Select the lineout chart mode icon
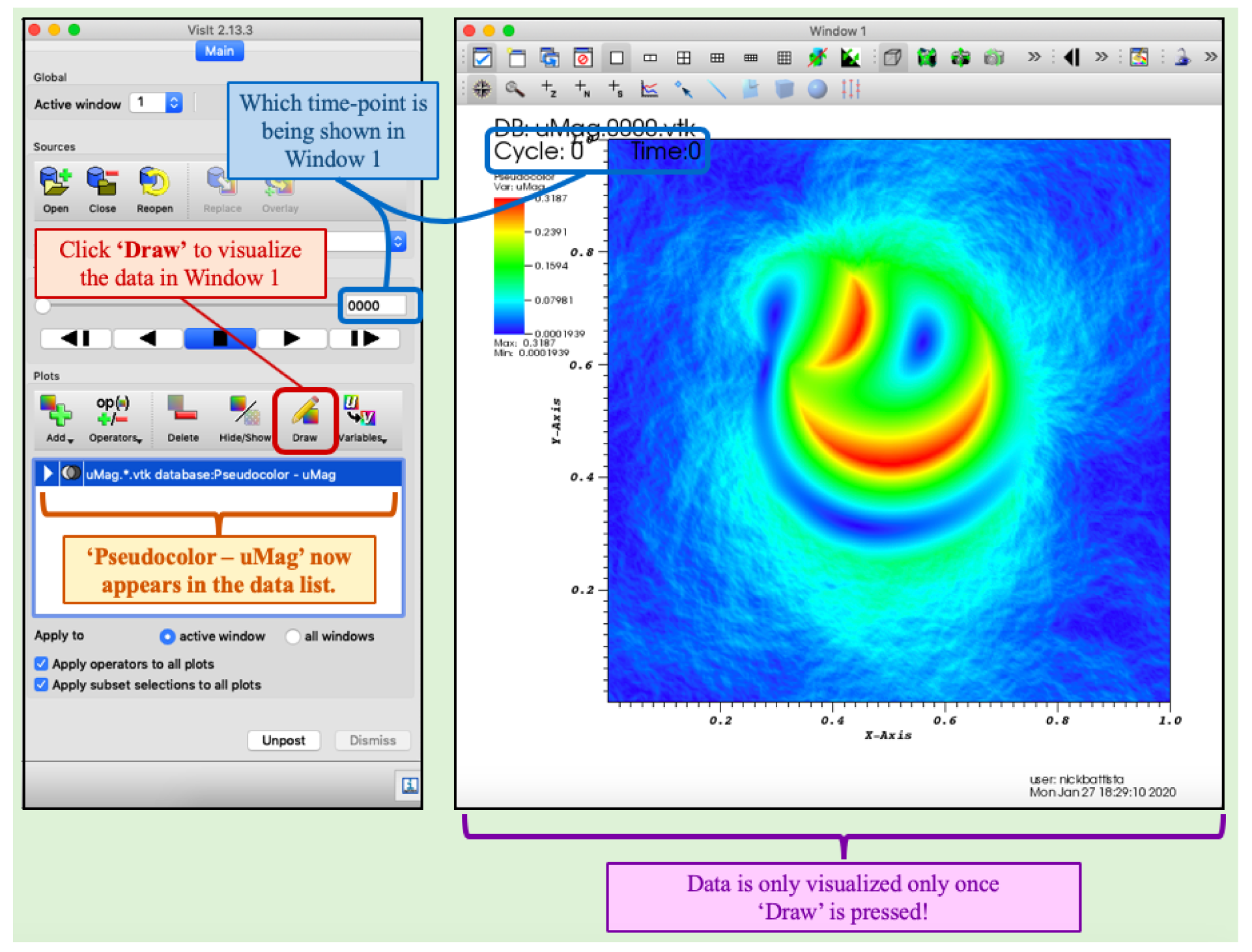Screen dimensions: 1252x952 pyautogui.click(x=649, y=89)
